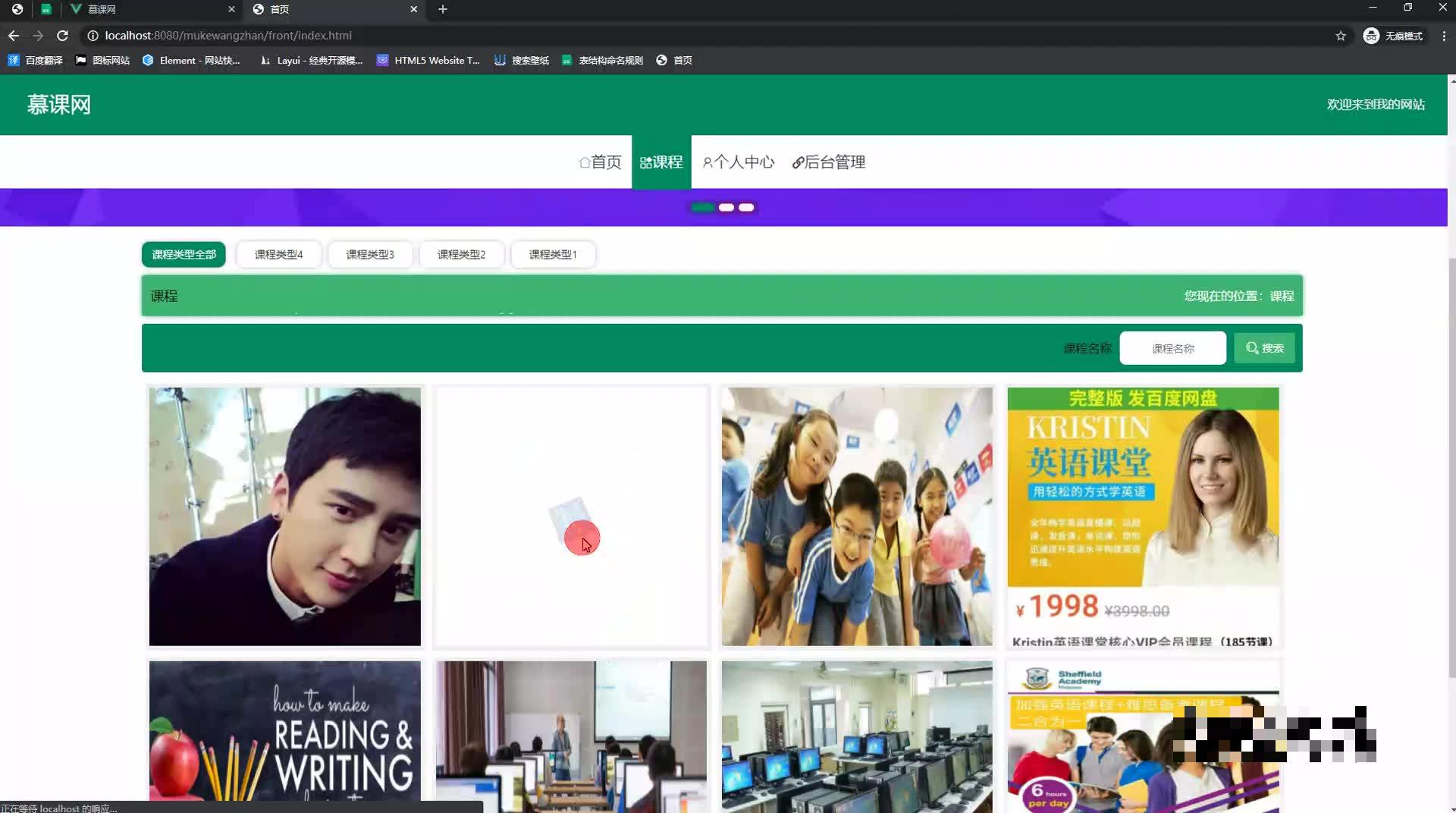Toggle the bookmark star in the address bar
The height and width of the screenshot is (813, 1456).
1341,36
